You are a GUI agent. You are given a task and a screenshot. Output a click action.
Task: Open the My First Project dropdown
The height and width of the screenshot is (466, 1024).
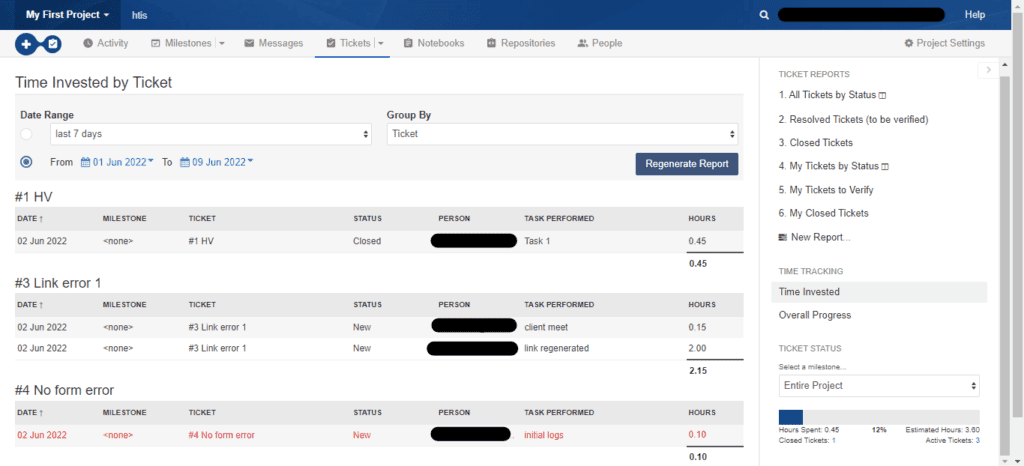coord(67,15)
